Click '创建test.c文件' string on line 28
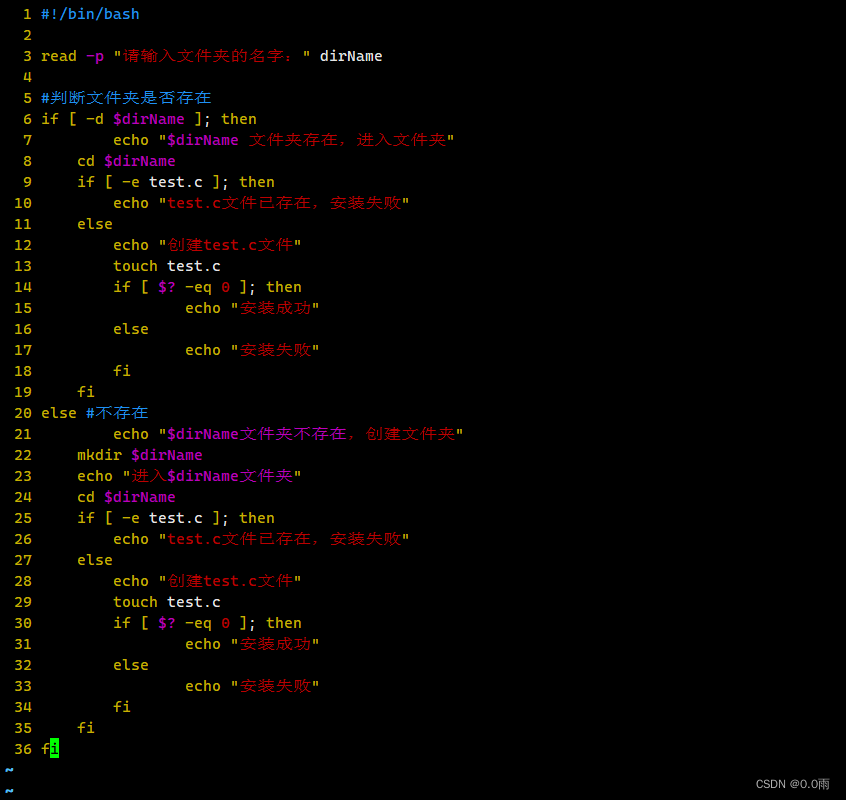Image resolution: width=846 pixels, height=800 pixels. coord(230,582)
